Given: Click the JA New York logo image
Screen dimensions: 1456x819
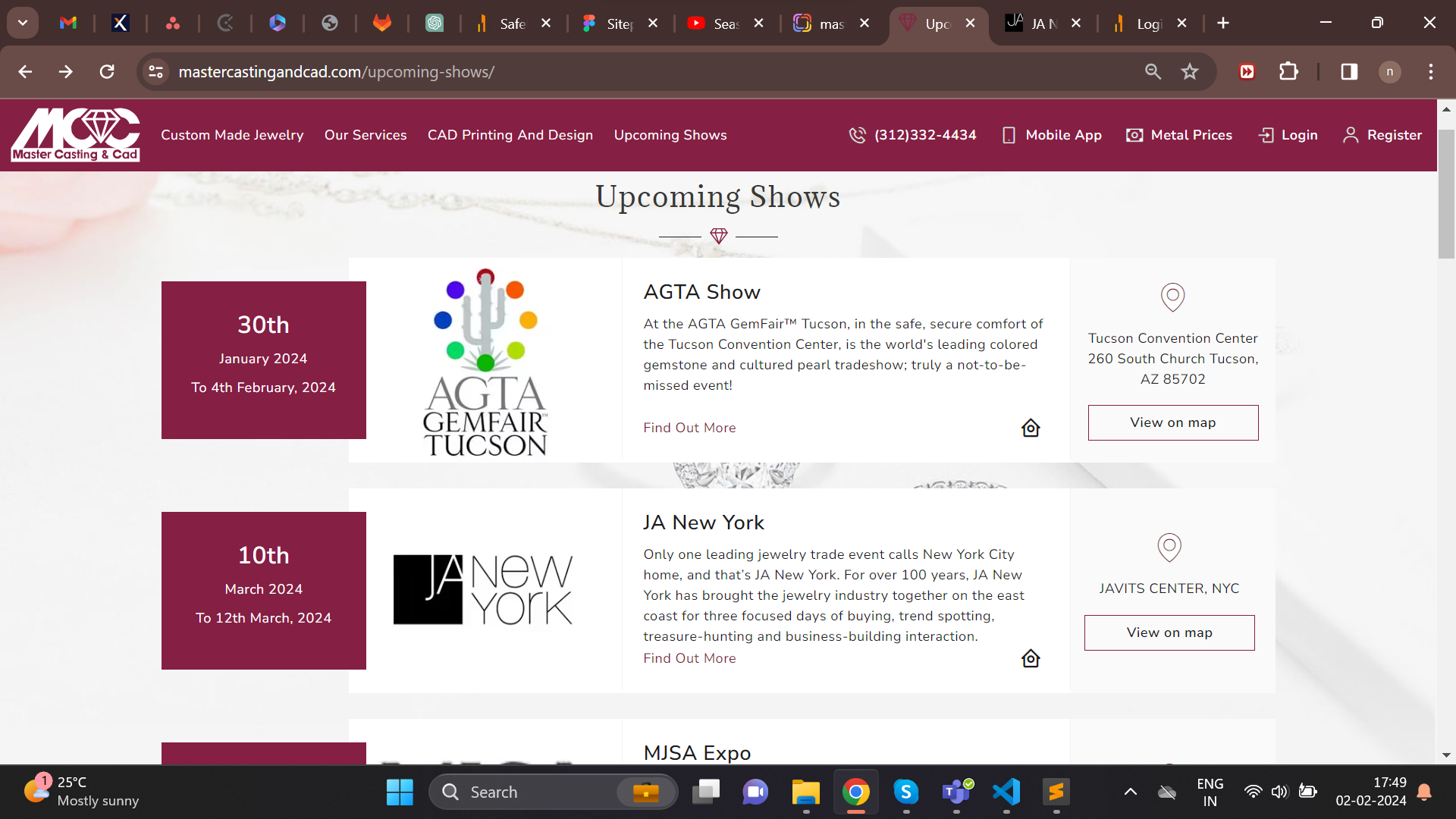Looking at the screenshot, I should coord(483,590).
